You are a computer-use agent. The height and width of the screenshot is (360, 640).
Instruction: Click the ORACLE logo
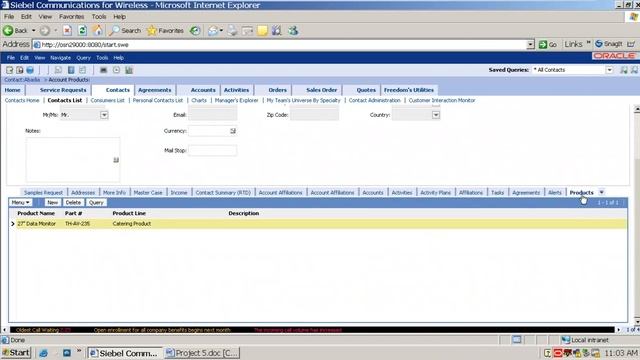[614, 56]
